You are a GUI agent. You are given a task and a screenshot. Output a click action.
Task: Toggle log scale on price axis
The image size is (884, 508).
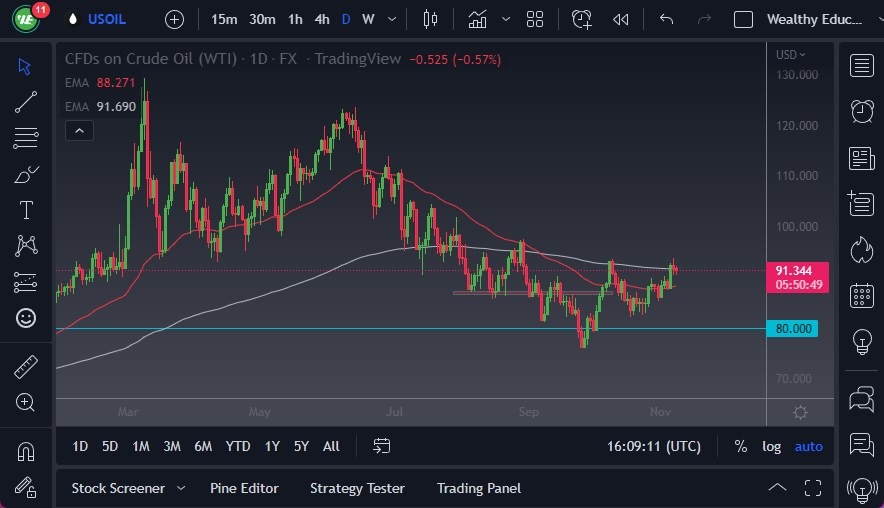[x=771, y=446]
